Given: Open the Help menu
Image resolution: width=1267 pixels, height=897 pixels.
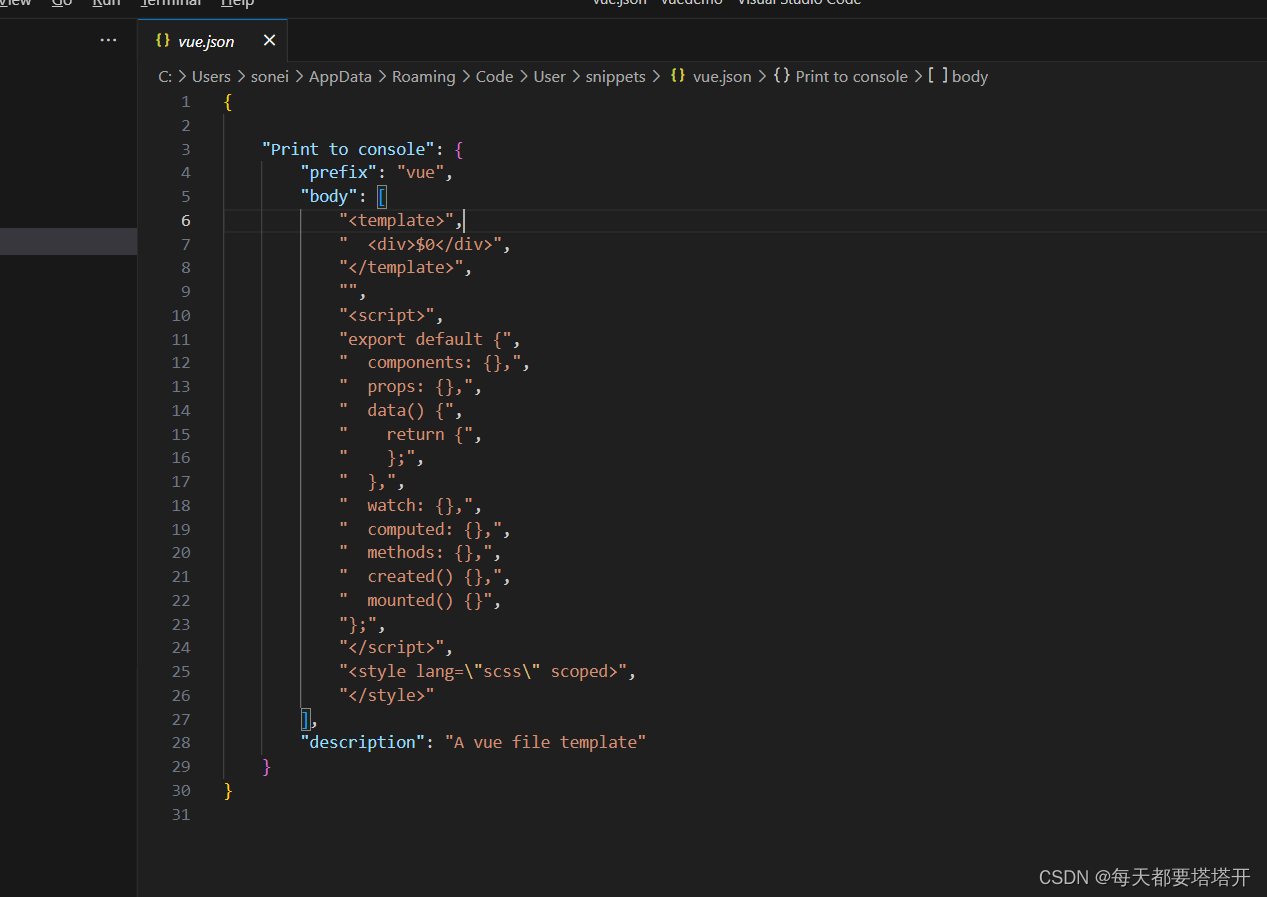Looking at the screenshot, I should 237,3.
